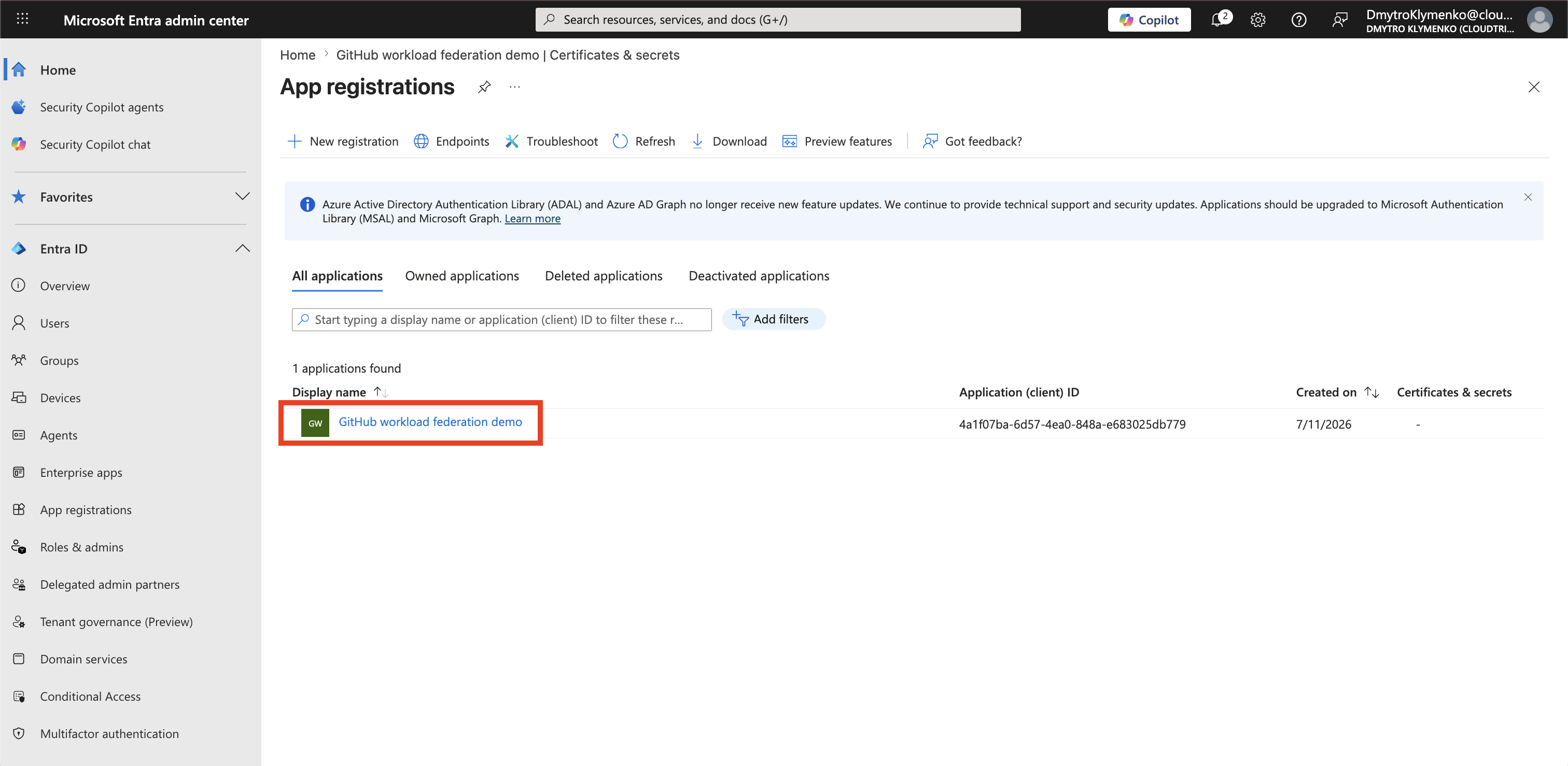1568x766 pixels.
Task: Click Learn more link in ADAL banner
Action: [x=533, y=218]
